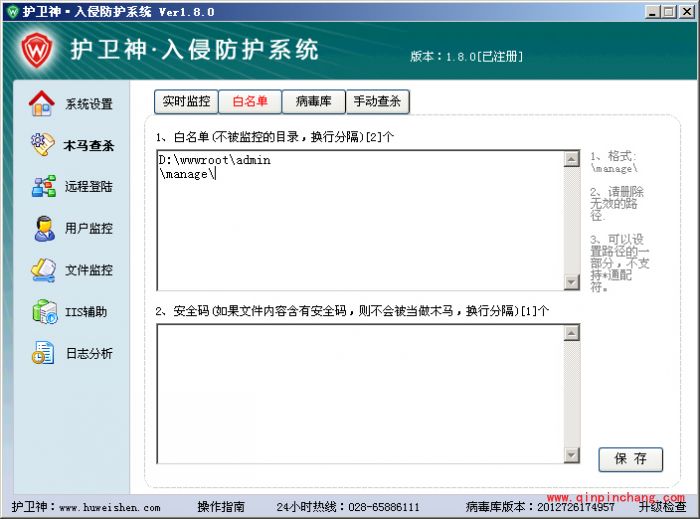Open the 病毒库 tab

click(x=314, y=102)
